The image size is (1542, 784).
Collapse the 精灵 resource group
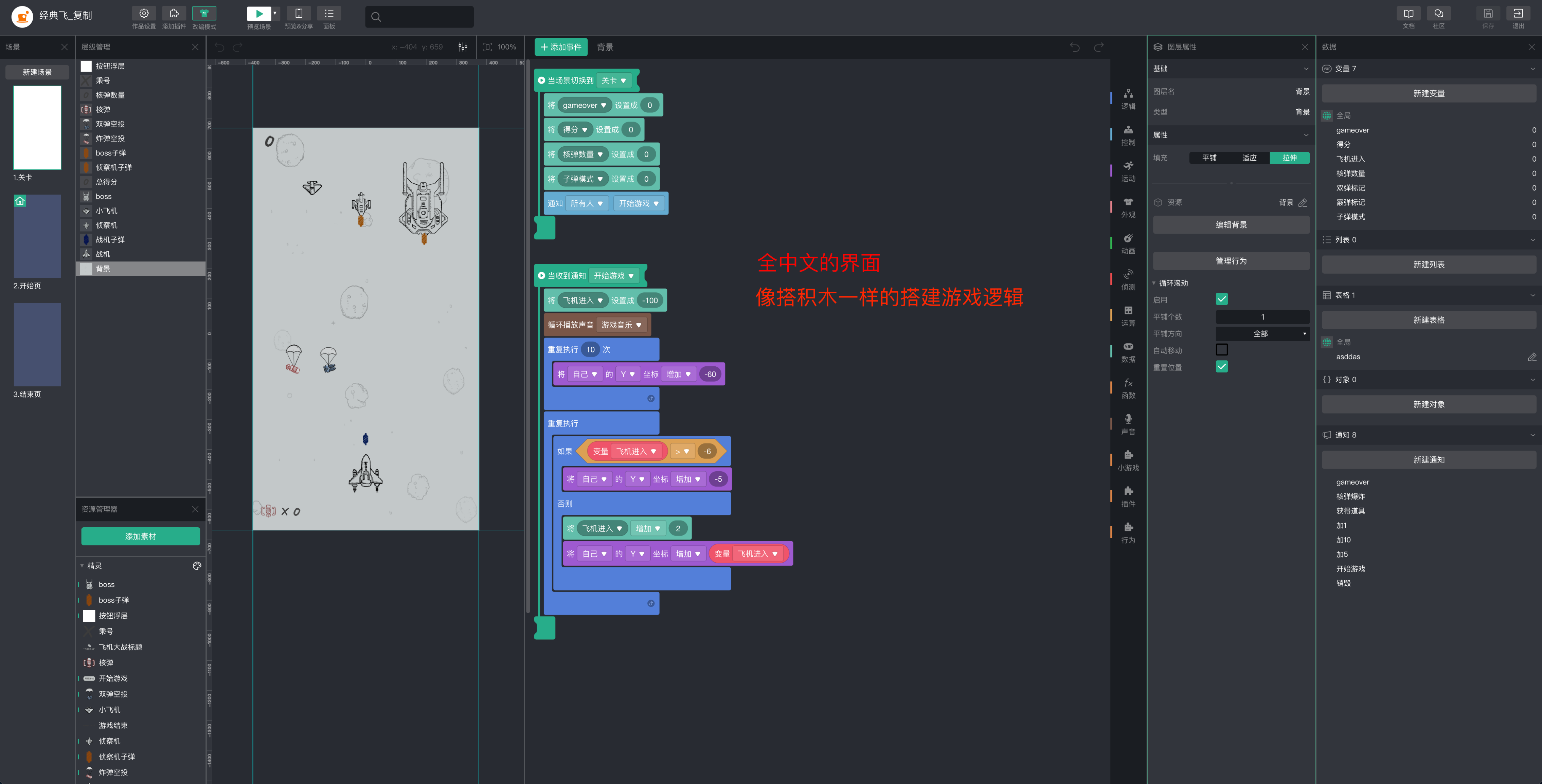point(82,566)
